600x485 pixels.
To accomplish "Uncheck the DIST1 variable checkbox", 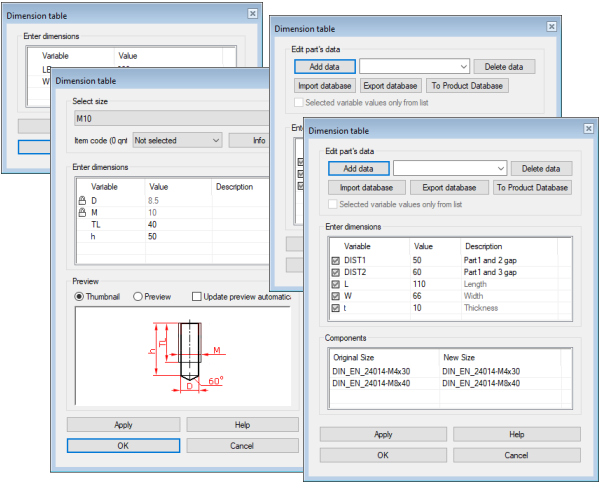I will point(335,260).
